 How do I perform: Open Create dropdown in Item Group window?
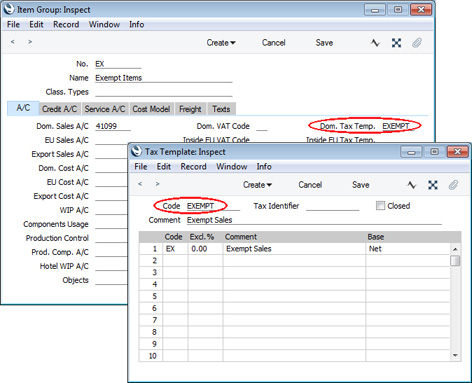pyautogui.click(x=221, y=43)
